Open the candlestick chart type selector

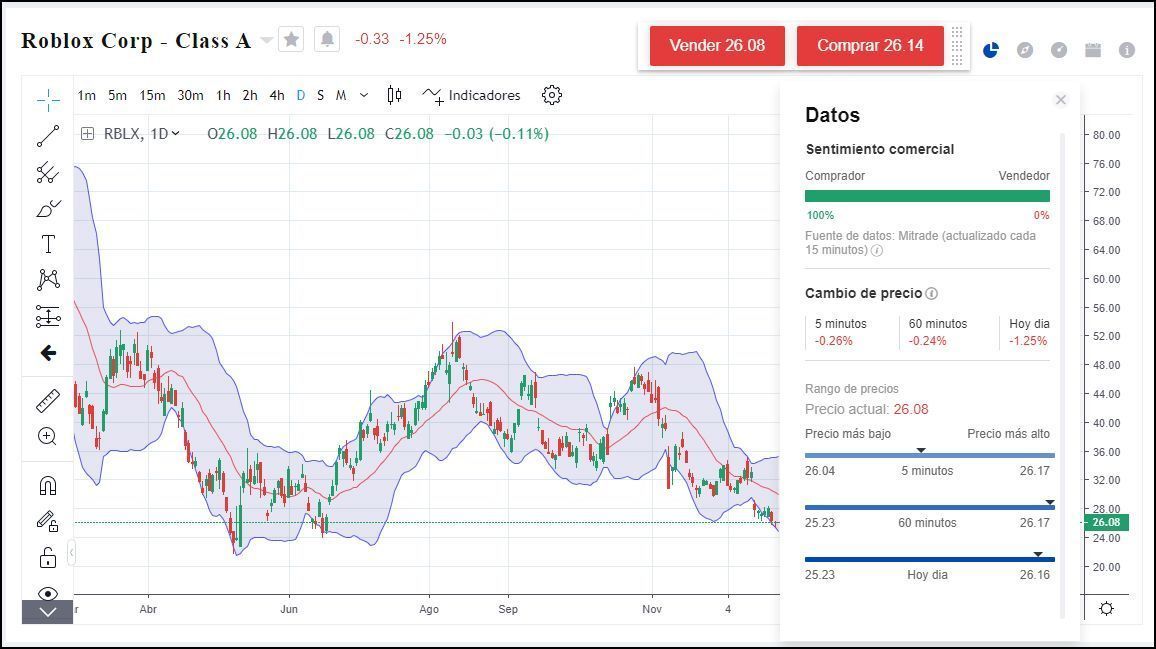pos(395,95)
